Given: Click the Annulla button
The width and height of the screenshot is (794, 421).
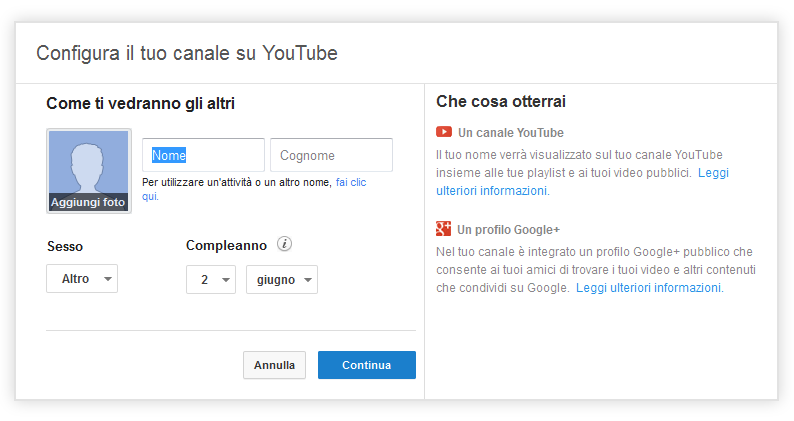Looking at the screenshot, I should [x=274, y=365].
